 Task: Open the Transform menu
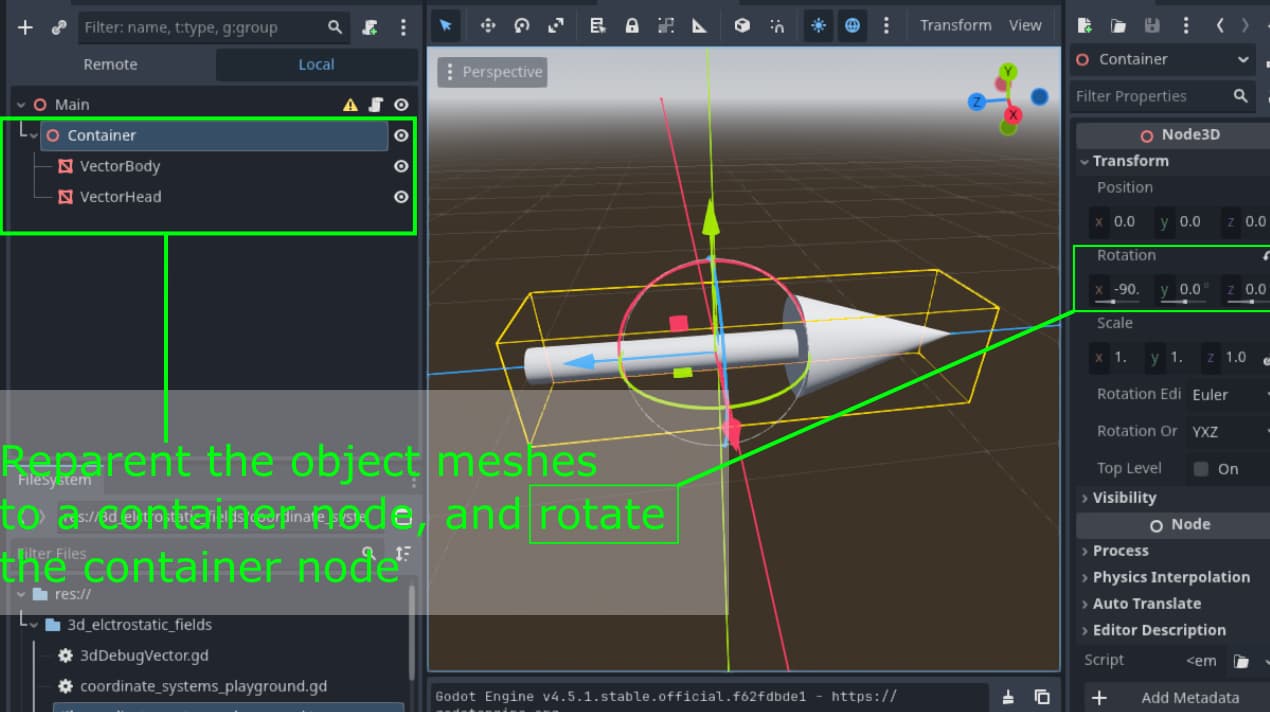point(955,26)
